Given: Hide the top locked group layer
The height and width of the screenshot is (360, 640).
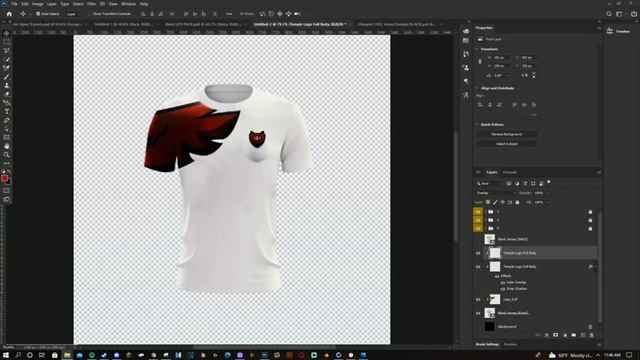Looking at the screenshot, I should 478,212.
